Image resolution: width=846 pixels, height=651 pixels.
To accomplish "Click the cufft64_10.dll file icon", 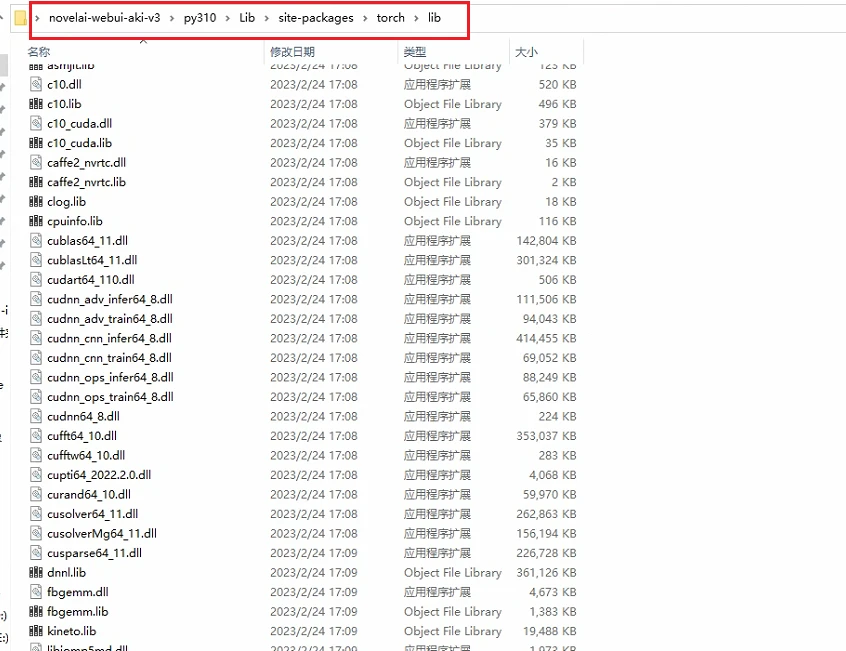I will click(x=36, y=436).
